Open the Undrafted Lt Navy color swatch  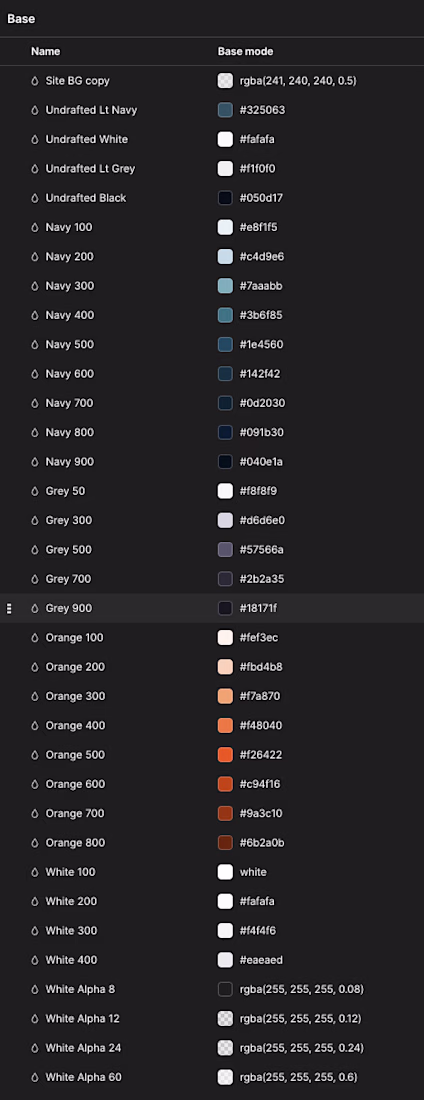[x=225, y=110]
